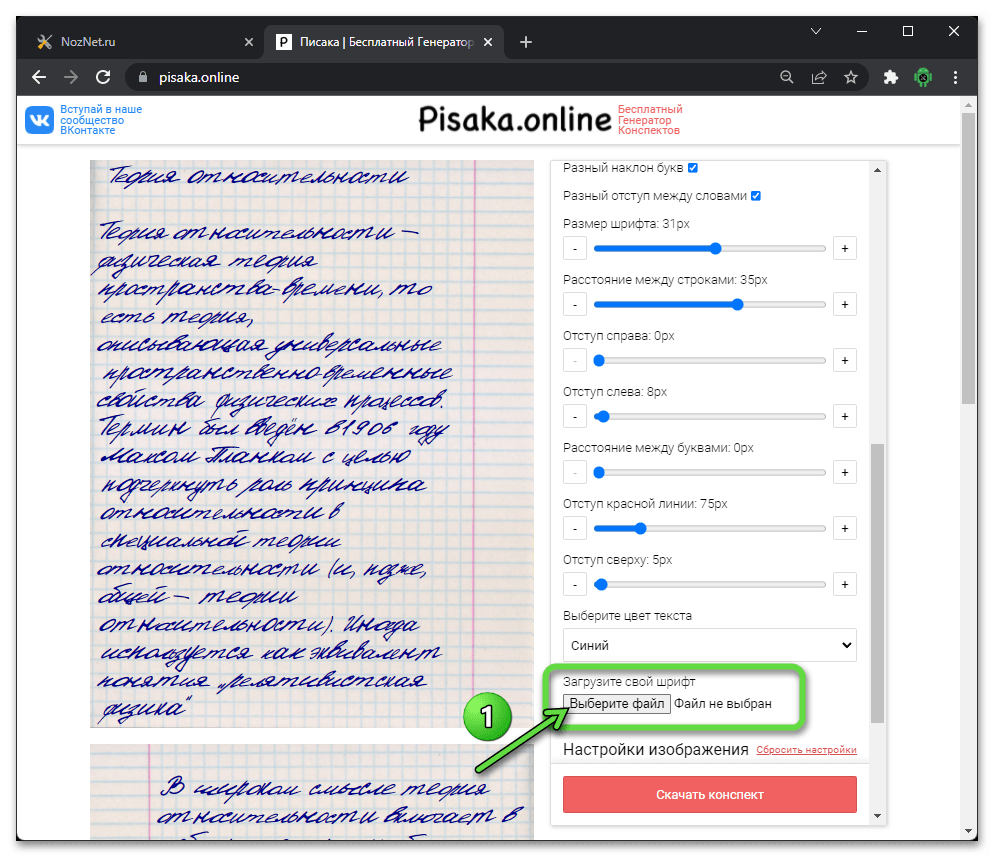Toggle 'Разный отступ между словами' checkbox
994x857 pixels.
click(756, 196)
